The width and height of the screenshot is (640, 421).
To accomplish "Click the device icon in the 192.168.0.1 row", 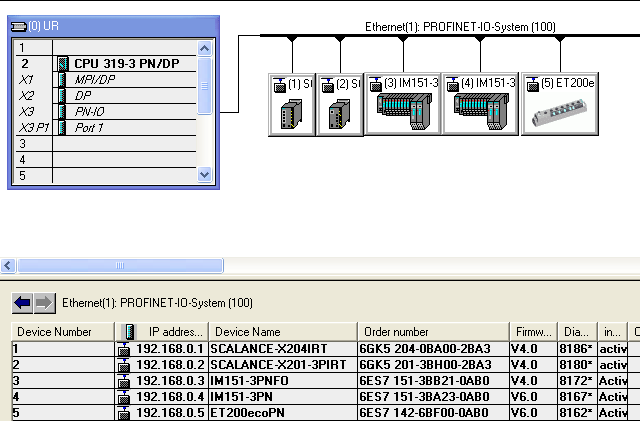I will (124, 349).
